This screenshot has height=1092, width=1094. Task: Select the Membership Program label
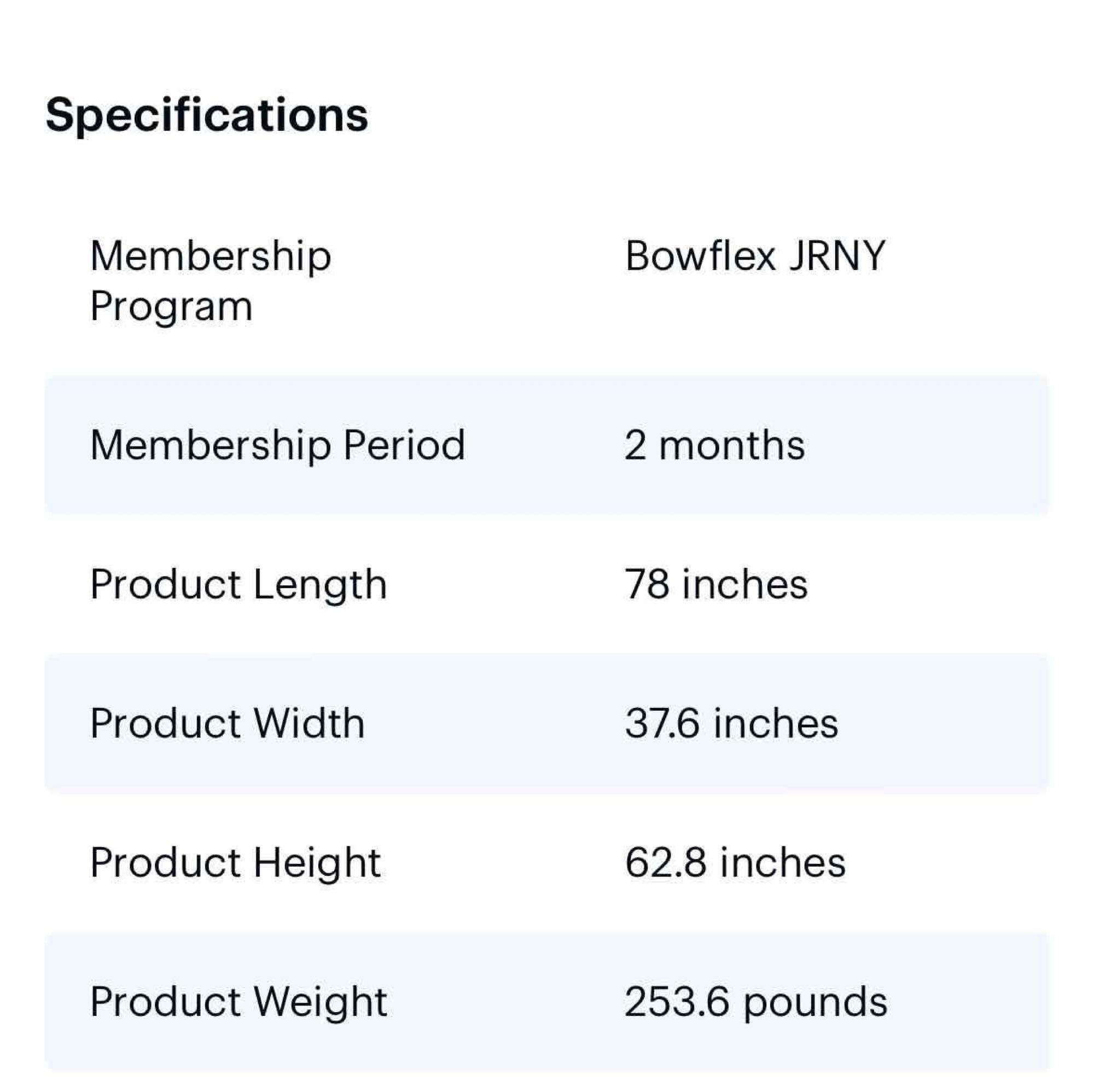[211, 281]
